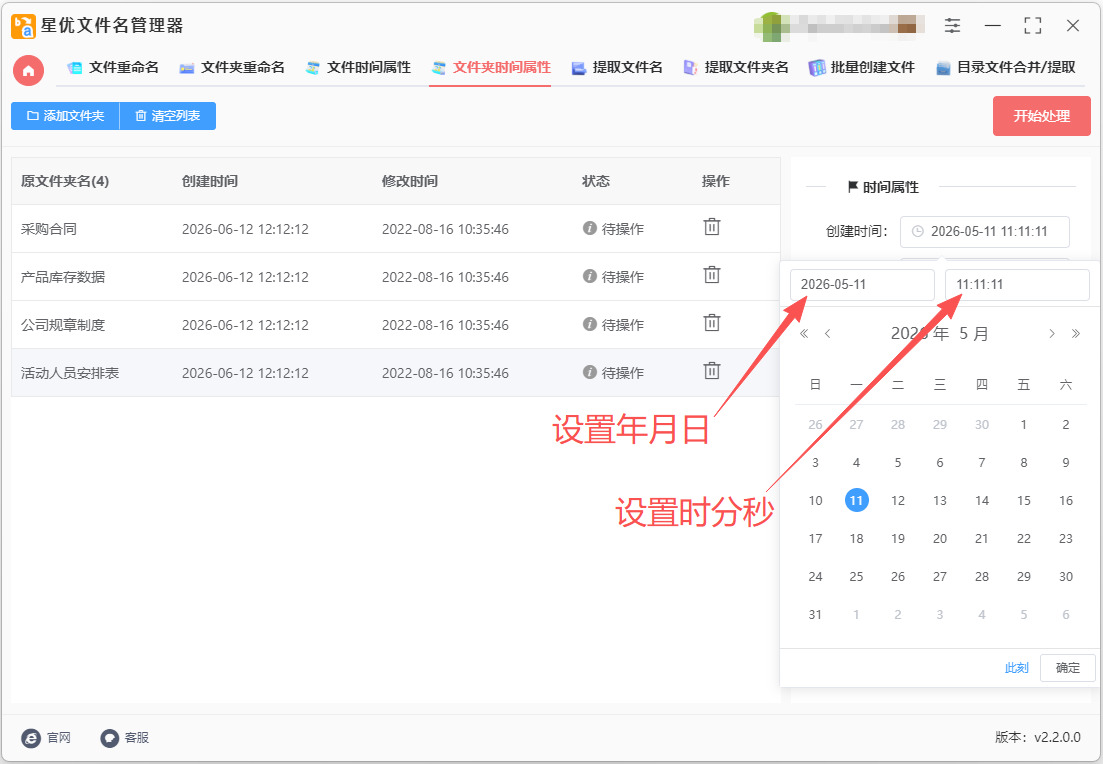Advance calendar to next month

coord(1052,333)
